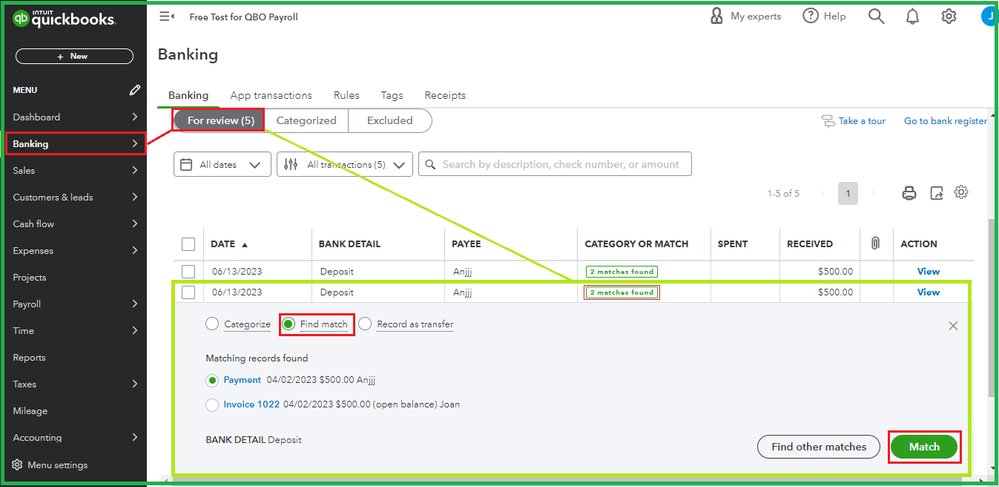Close the expanded transaction panel
Screen dimensions: 999x487
pos(953,326)
